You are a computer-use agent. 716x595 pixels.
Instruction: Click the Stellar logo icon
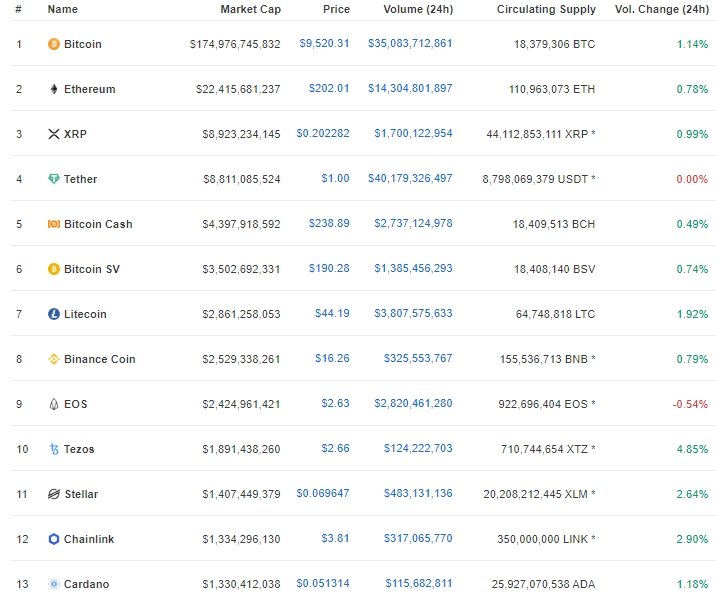[54, 494]
